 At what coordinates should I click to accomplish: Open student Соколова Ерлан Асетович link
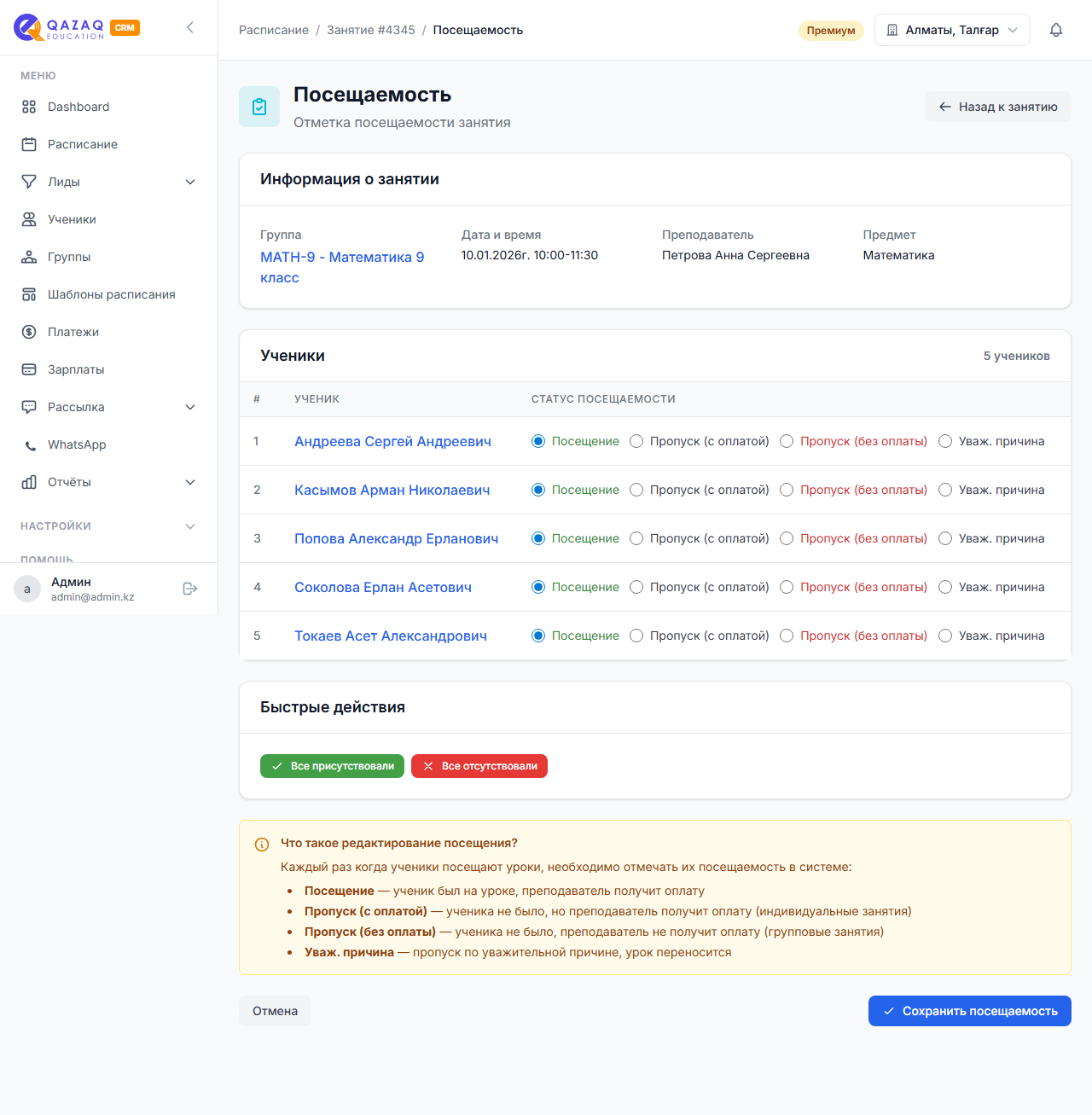[x=383, y=587]
